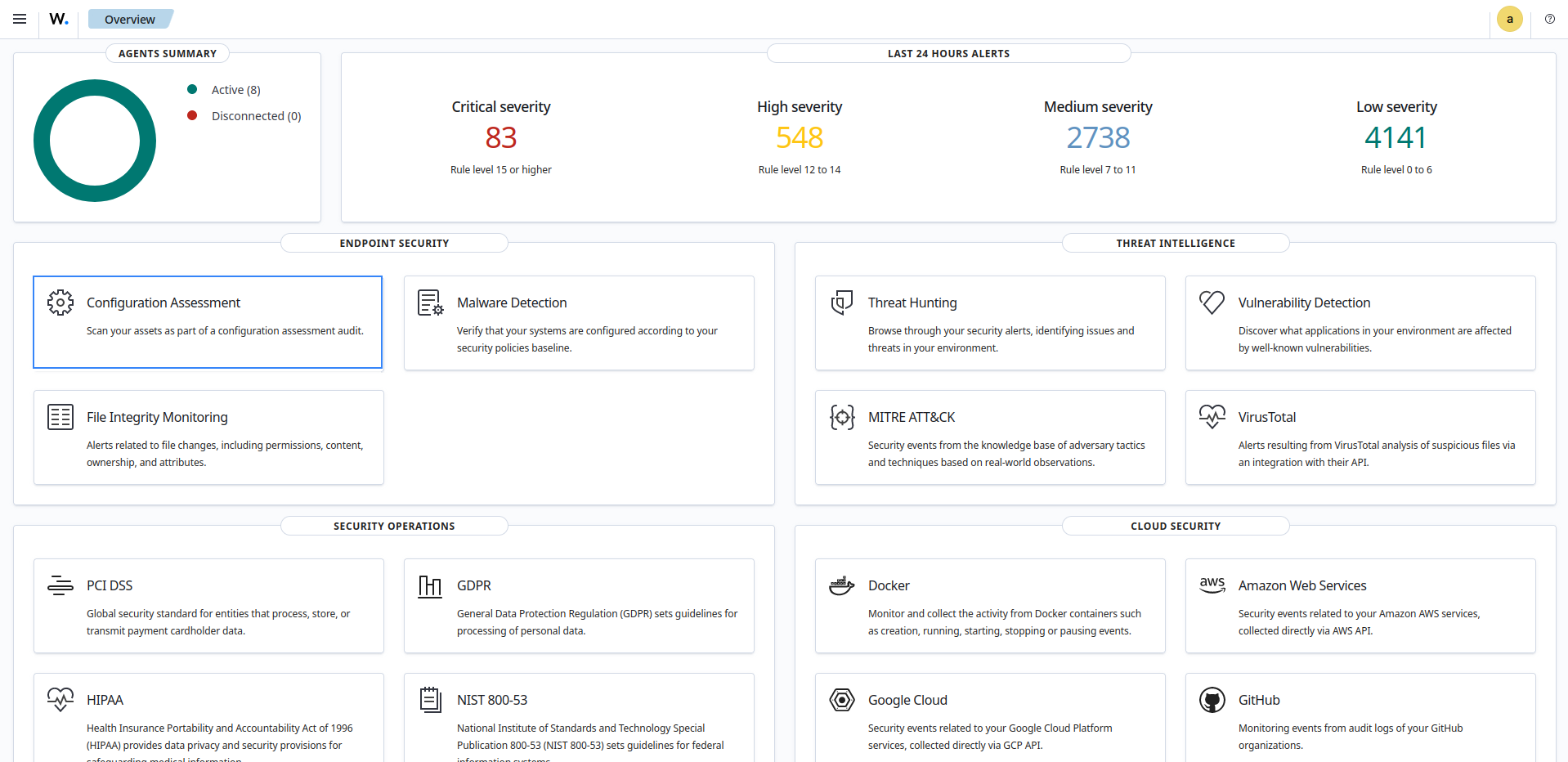This screenshot has width=1568, height=762.
Task: Click the GDPR document icon
Action: pos(430,585)
